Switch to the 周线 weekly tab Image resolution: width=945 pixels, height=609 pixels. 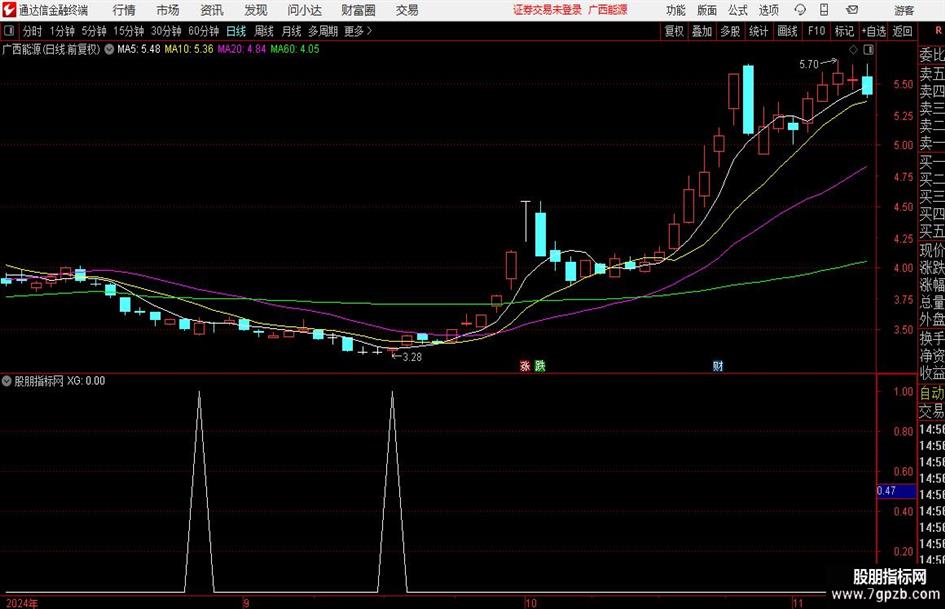tap(264, 31)
